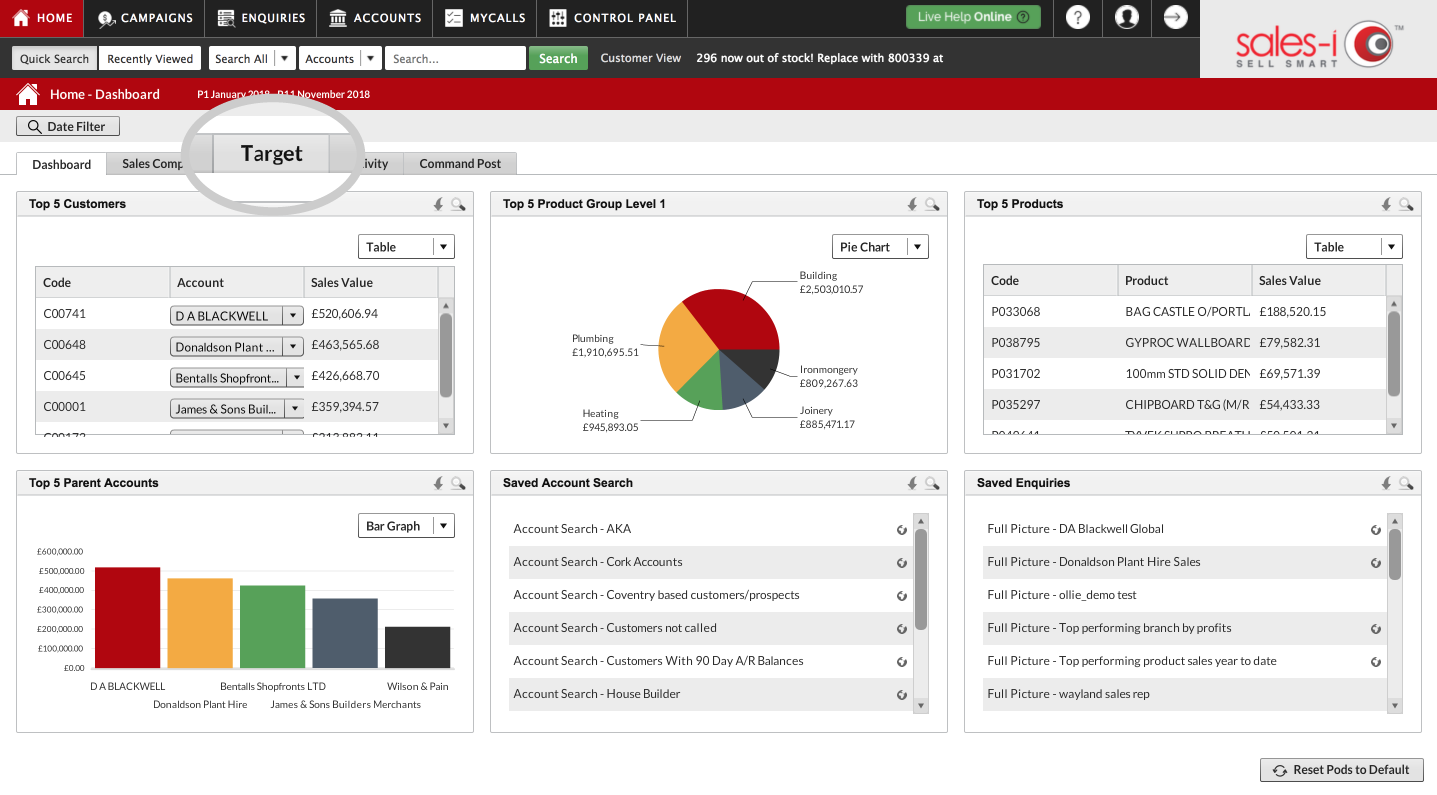Open CONTROL PANEL menu

pyautogui.click(x=612, y=17)
